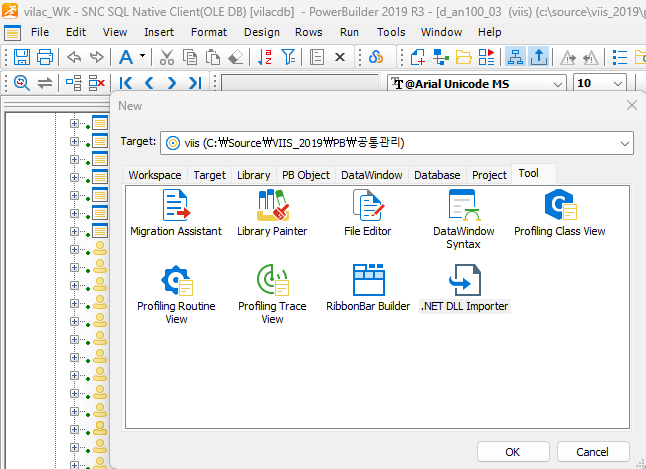The image size is (646, 469).
Task: Click the Undo arrow icon
Action: [x=74, y=57]
